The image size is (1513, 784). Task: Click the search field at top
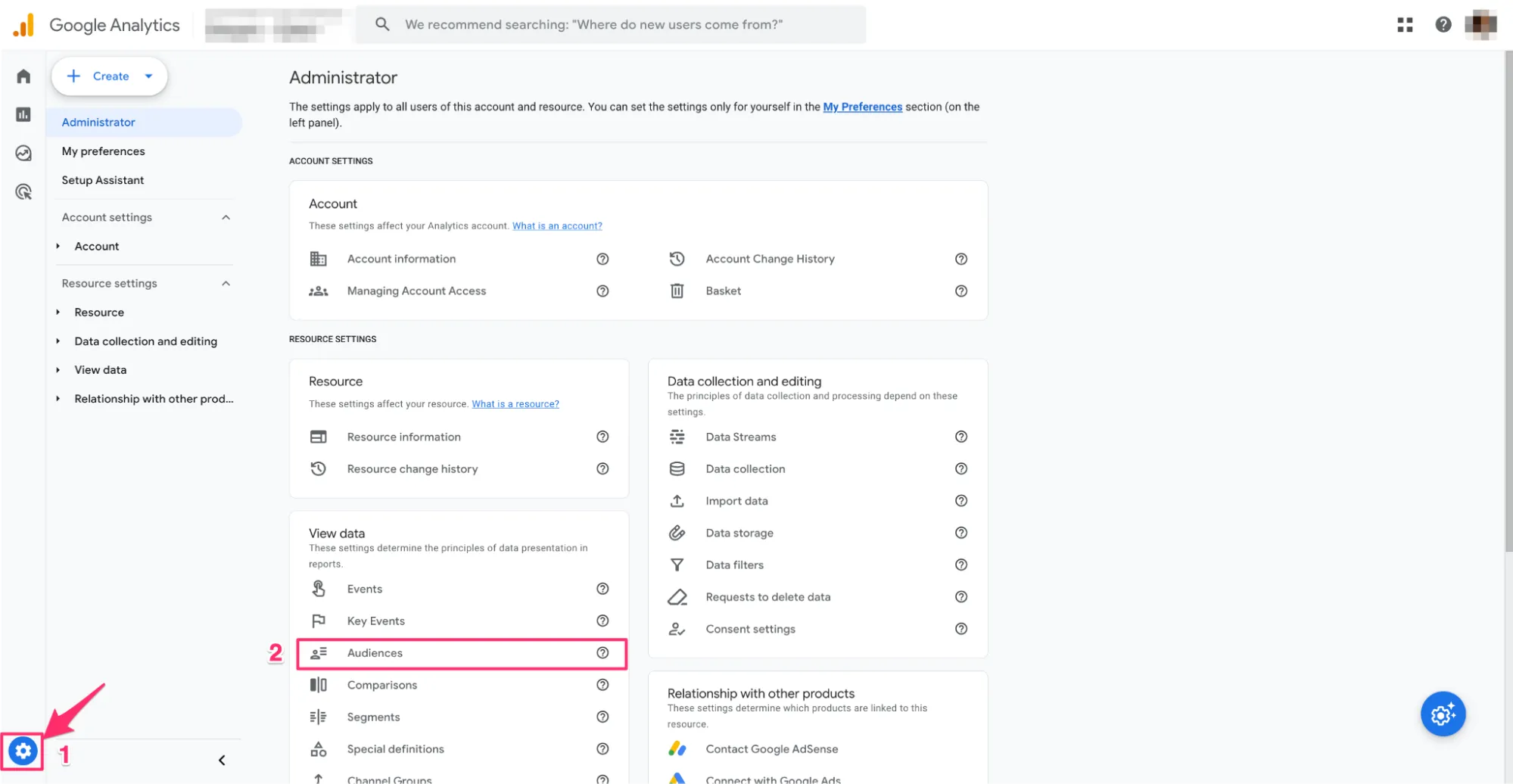click(610, 25)
